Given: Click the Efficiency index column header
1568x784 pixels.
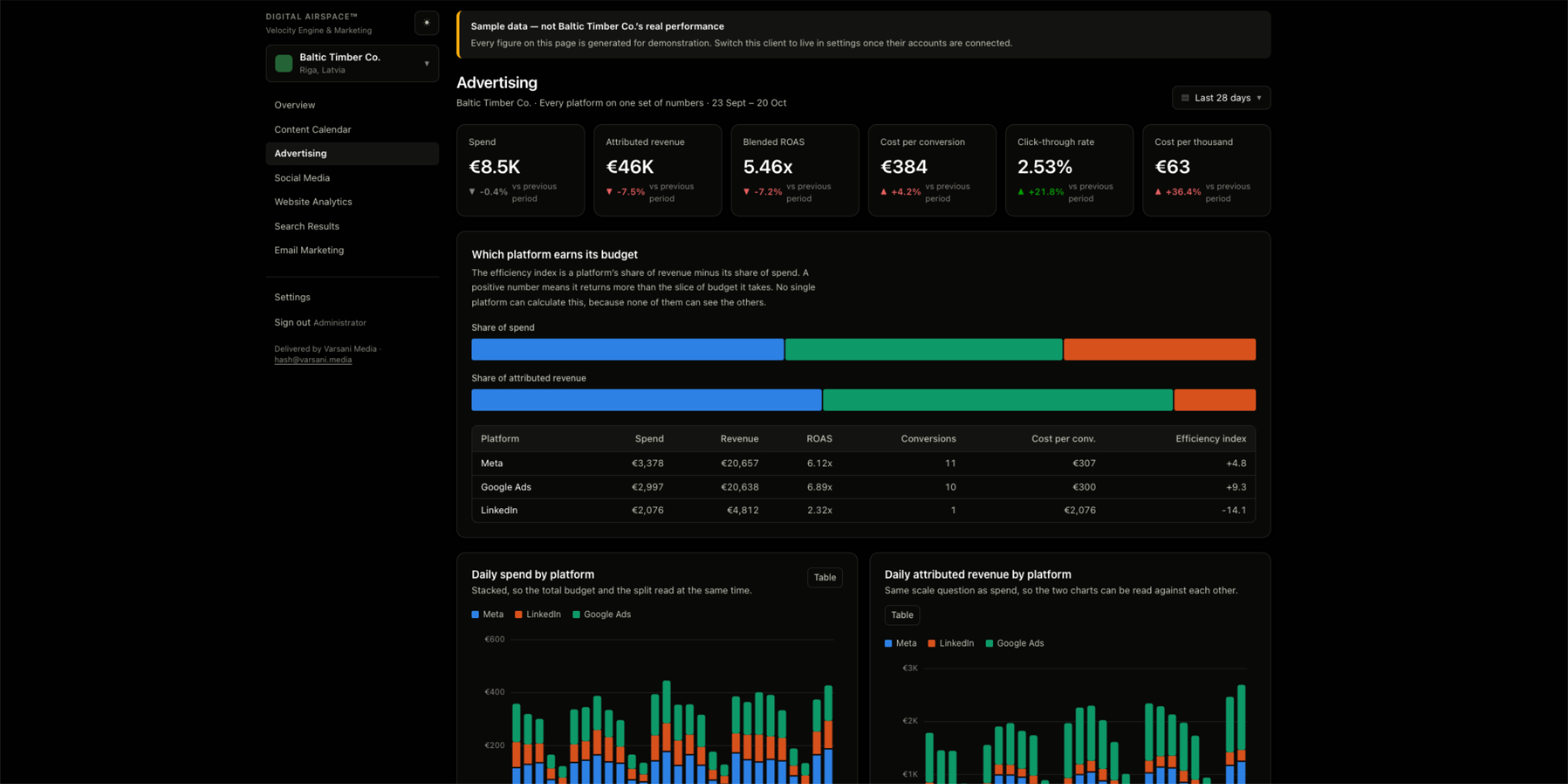Looking at the screenshot, I should 1211,439.
